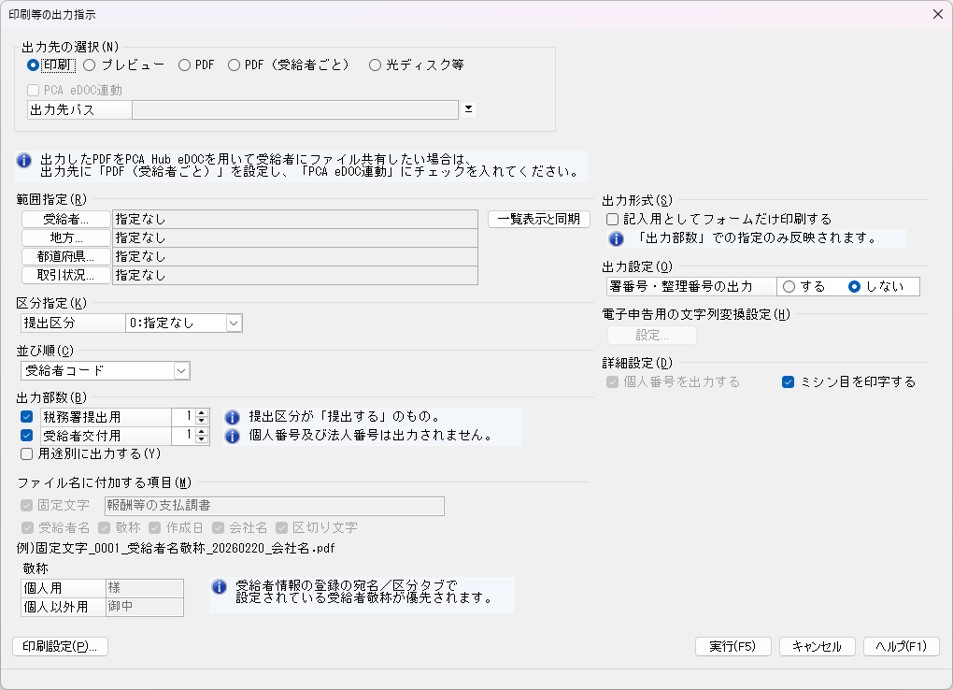Screen dimensions: 953x690
Task: Decrease the 受給者交付用 copy count with the down arrow
Action: click(x=202, y=440)
